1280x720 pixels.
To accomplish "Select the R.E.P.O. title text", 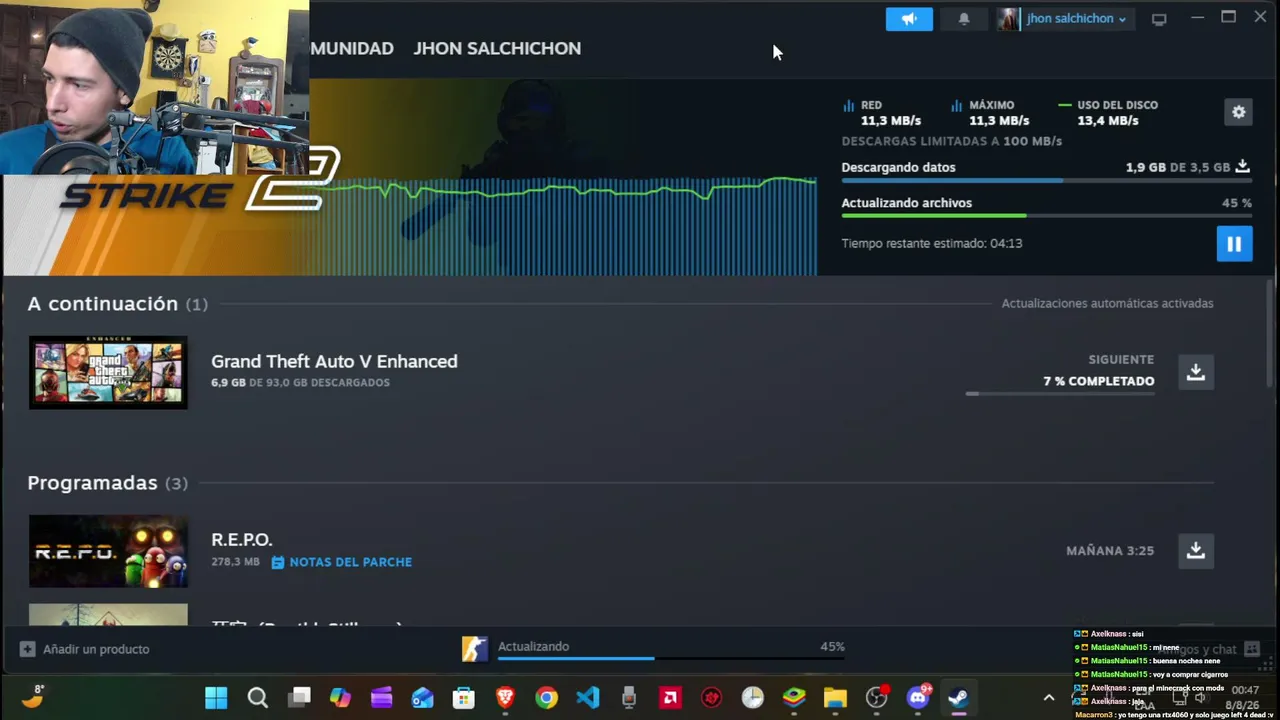I will tap(242, 540).
